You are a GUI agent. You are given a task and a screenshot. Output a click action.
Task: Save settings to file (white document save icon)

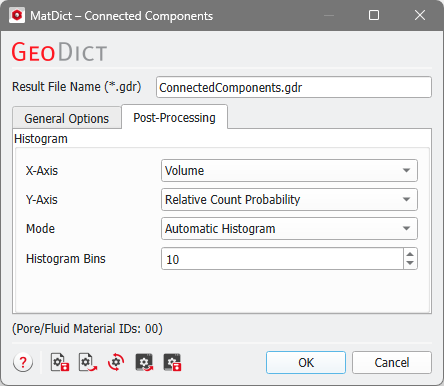[x=60, y=362]
